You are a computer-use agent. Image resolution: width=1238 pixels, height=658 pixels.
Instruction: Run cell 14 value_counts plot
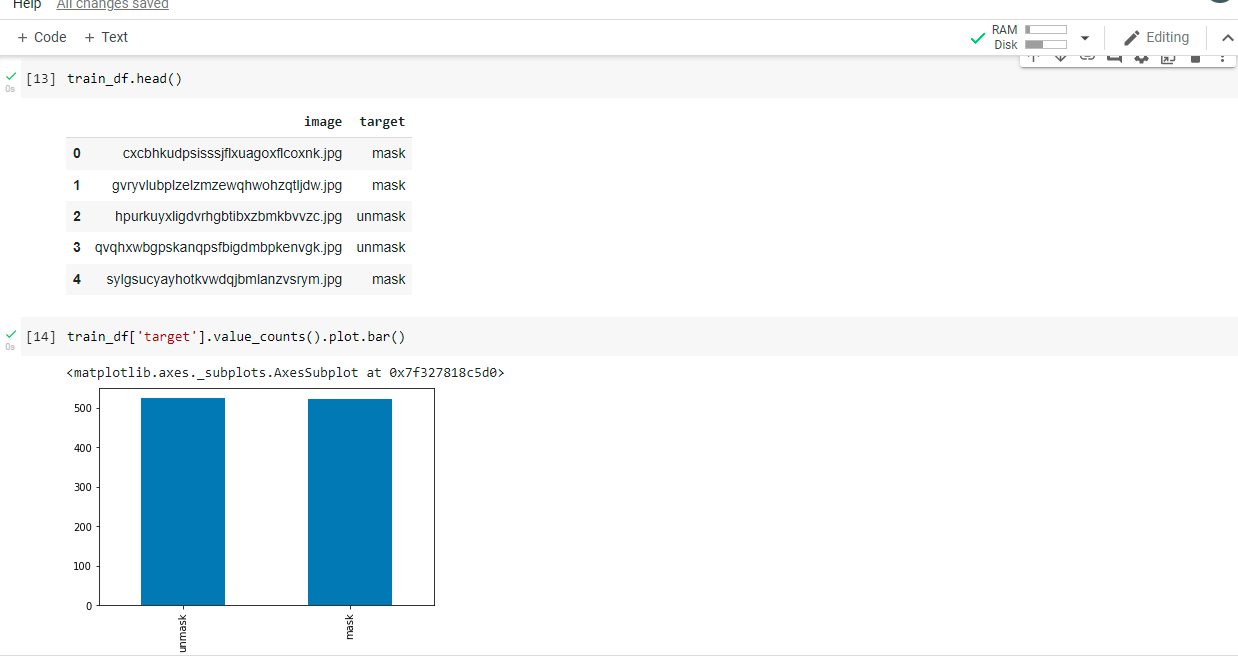pyautogui.click(x=40, y=337)
